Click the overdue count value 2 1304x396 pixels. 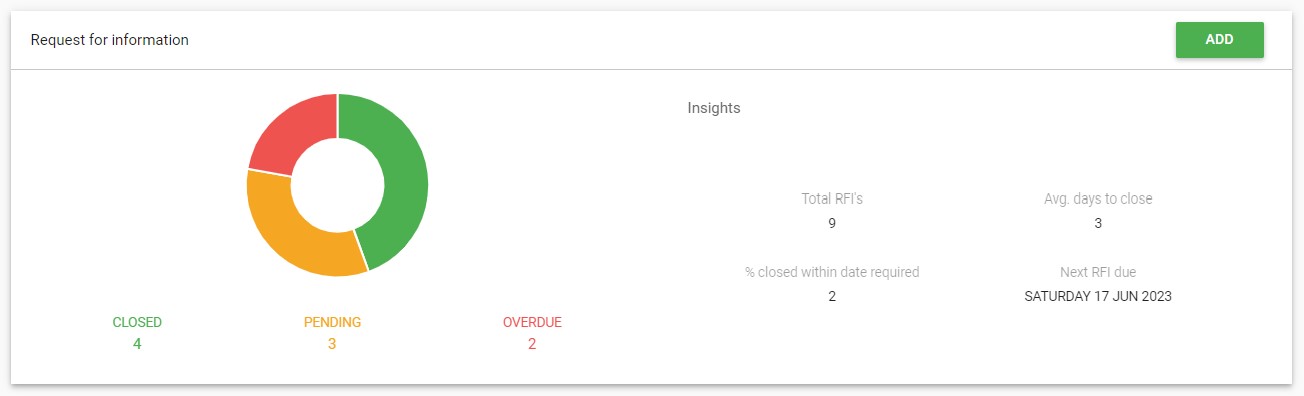click(x=532, y=344)
